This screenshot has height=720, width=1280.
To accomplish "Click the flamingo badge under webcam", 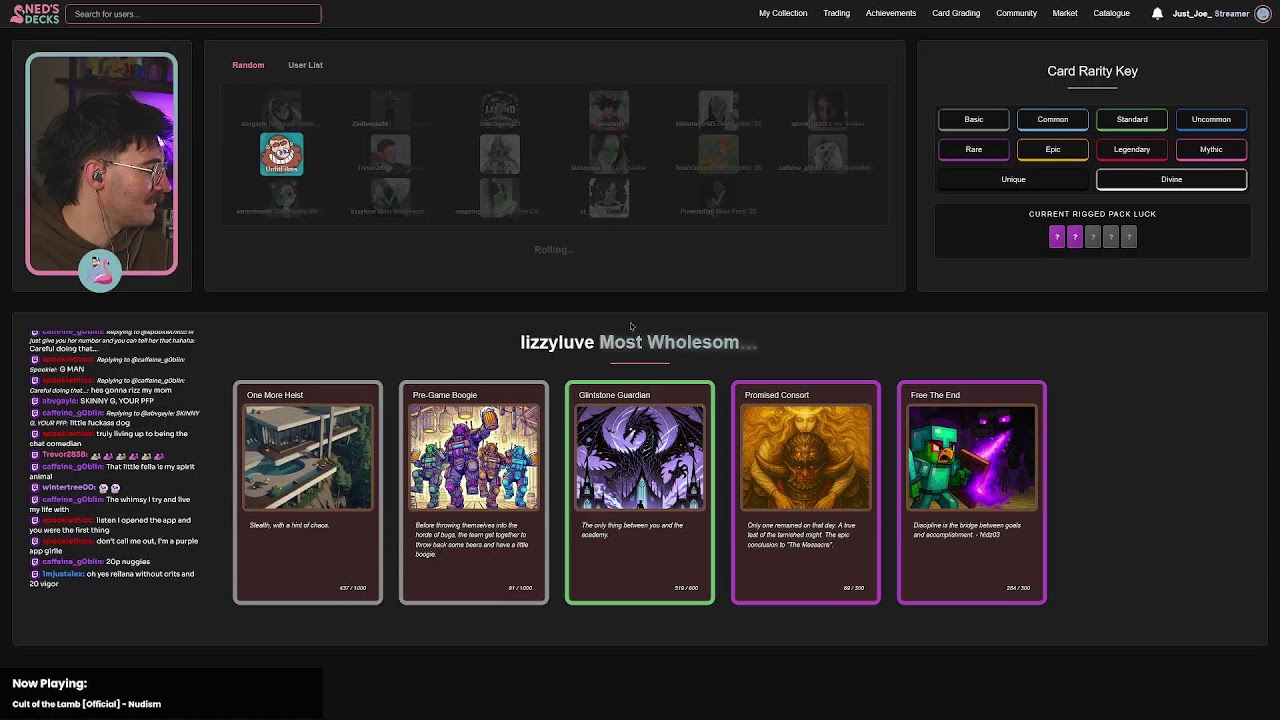I will point(100,270).
